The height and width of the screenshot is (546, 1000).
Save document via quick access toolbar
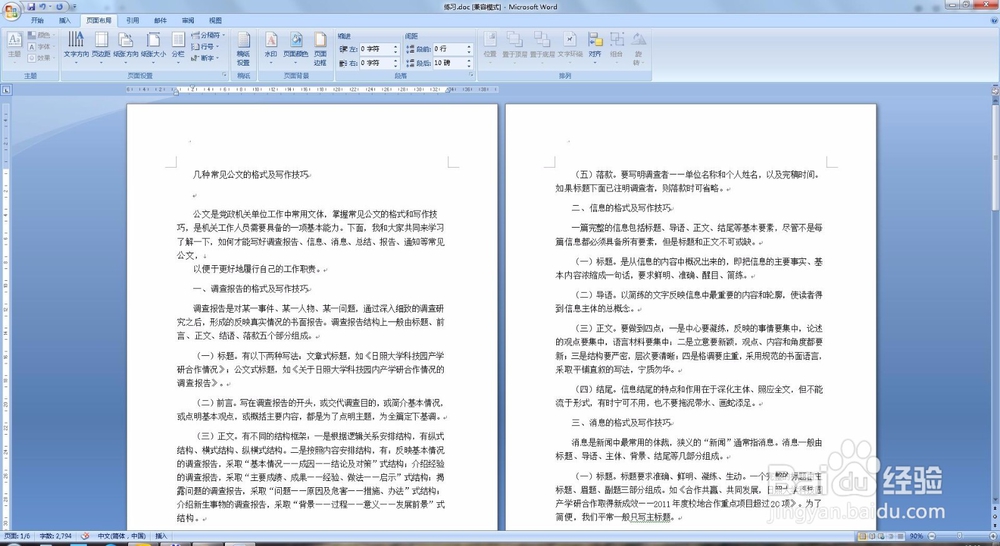[31, 6]
